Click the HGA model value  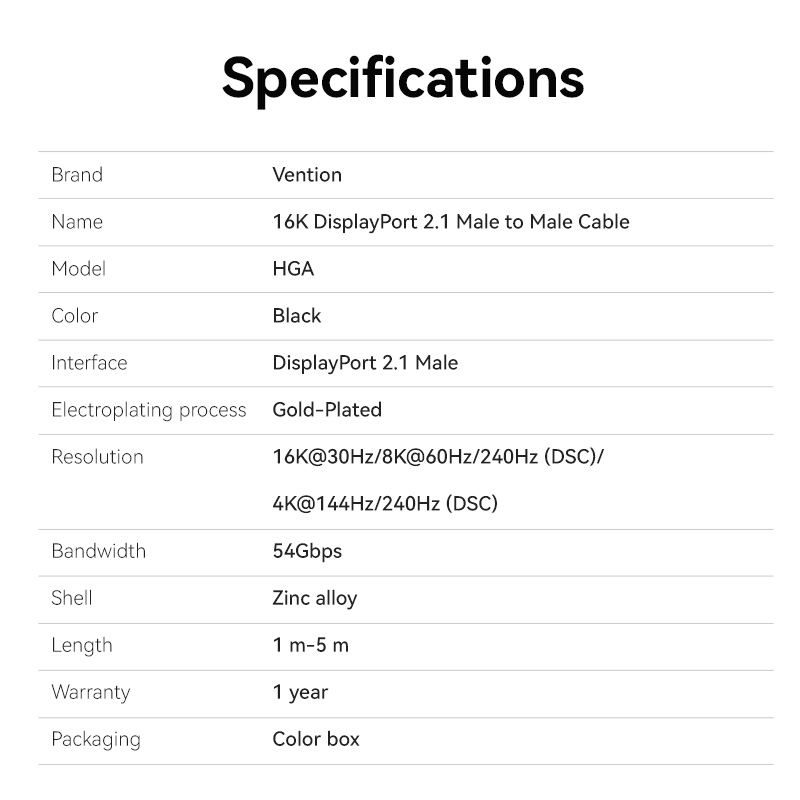(293, 269)
